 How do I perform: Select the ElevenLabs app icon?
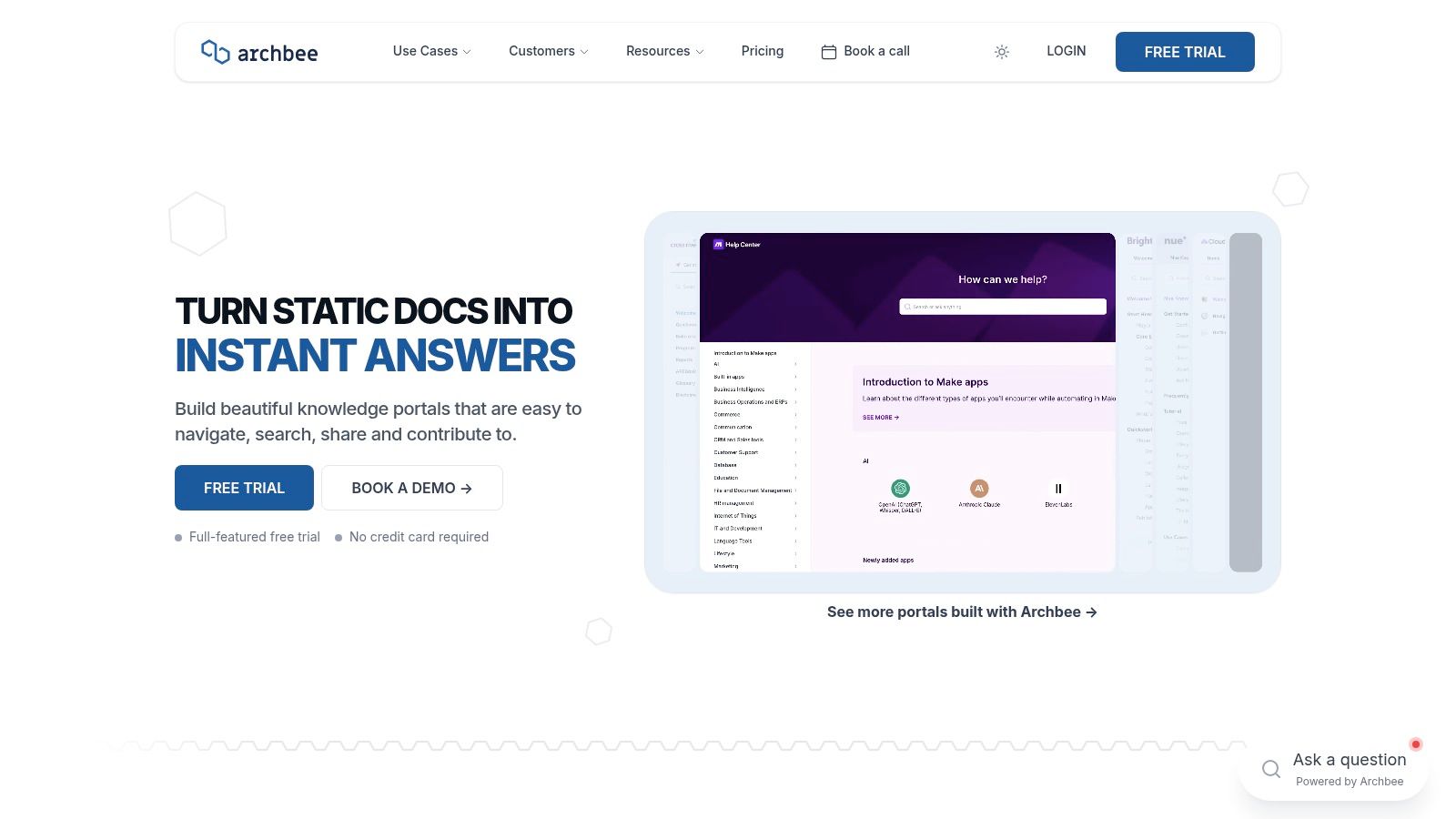[1058, 489]
